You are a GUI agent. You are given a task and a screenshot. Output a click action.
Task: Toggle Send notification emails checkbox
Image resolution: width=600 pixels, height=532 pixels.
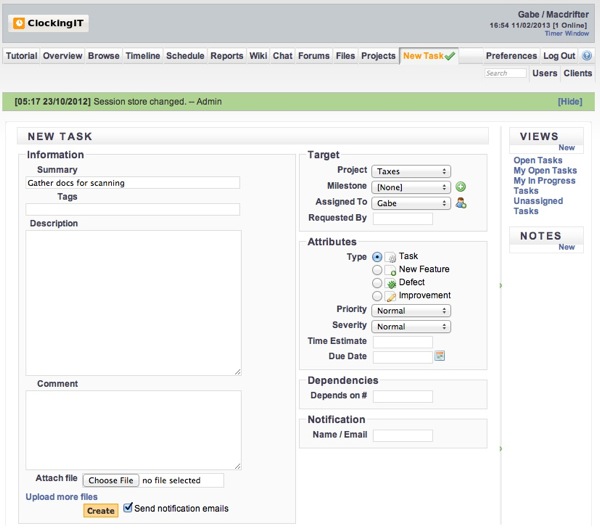[128, 509]
